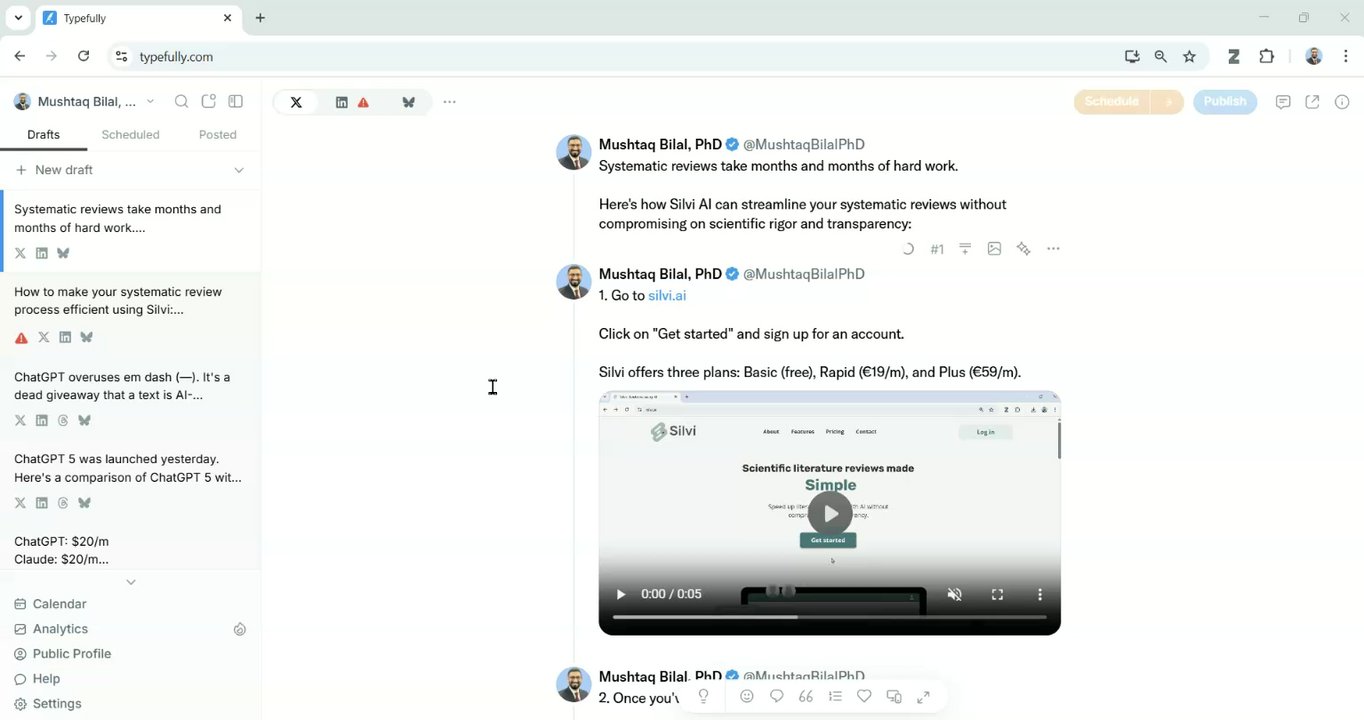1364x720 pixels.
Task: Open the draft 'How to make your systematic review'
Action: tap(130, 315)
